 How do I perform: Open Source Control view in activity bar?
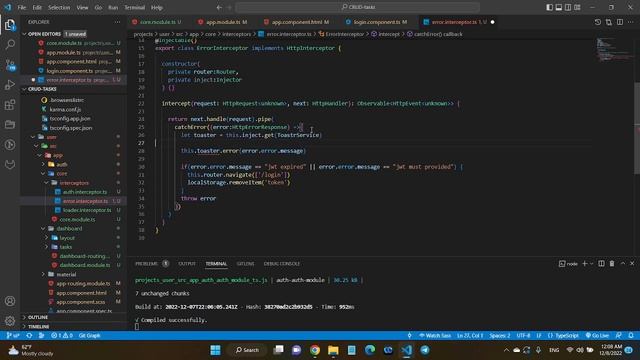pyautogui.click(x=10, y=64)
